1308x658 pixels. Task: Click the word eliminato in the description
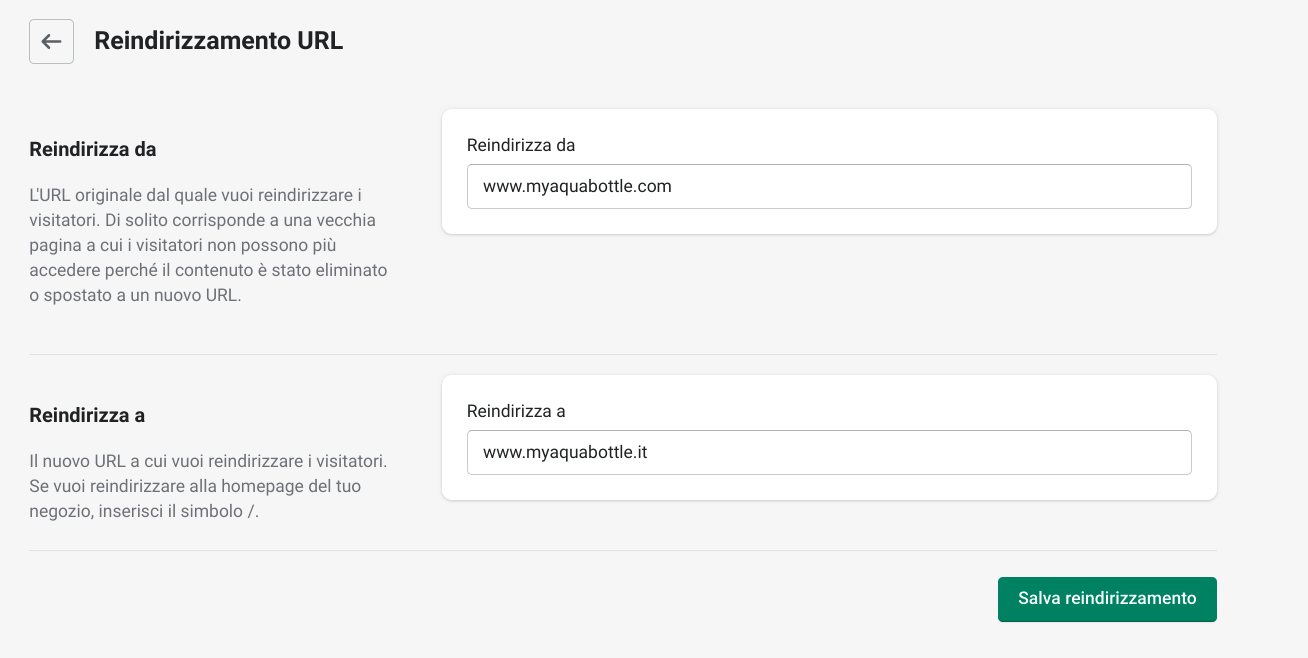point(349,271)
